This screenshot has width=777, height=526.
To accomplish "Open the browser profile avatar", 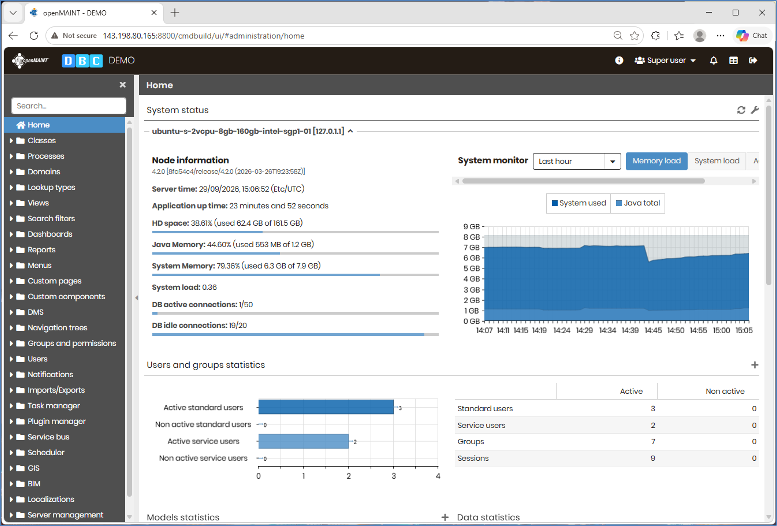I will click(x=700, y=36).
